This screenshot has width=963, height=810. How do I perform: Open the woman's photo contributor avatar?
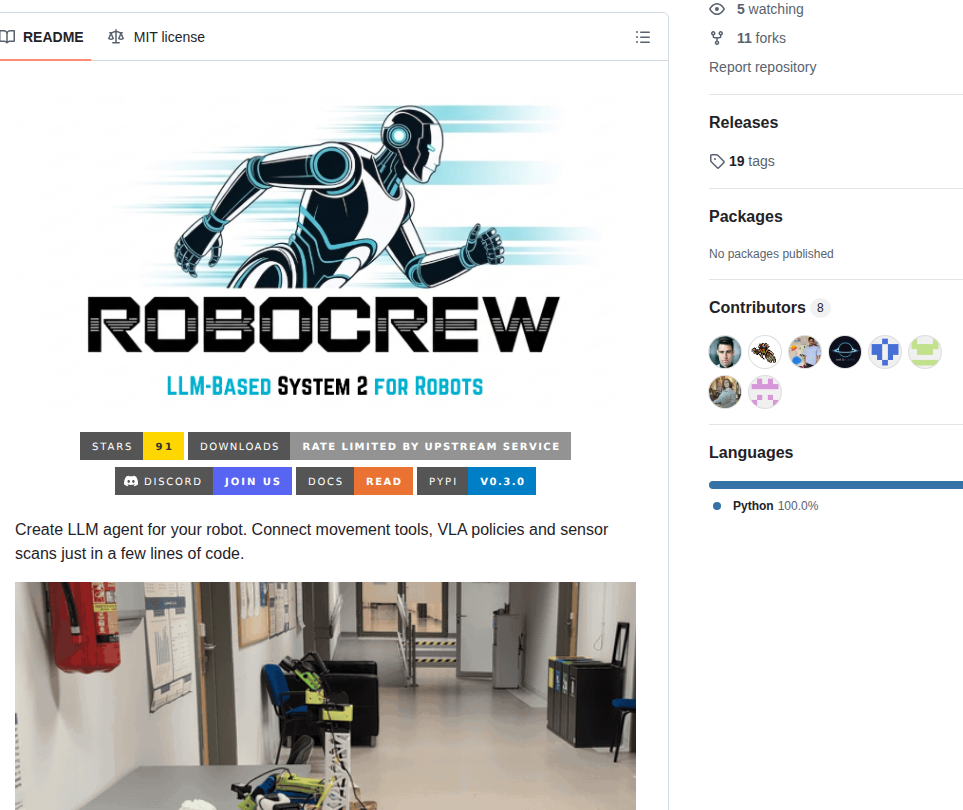tap(725, 392)
